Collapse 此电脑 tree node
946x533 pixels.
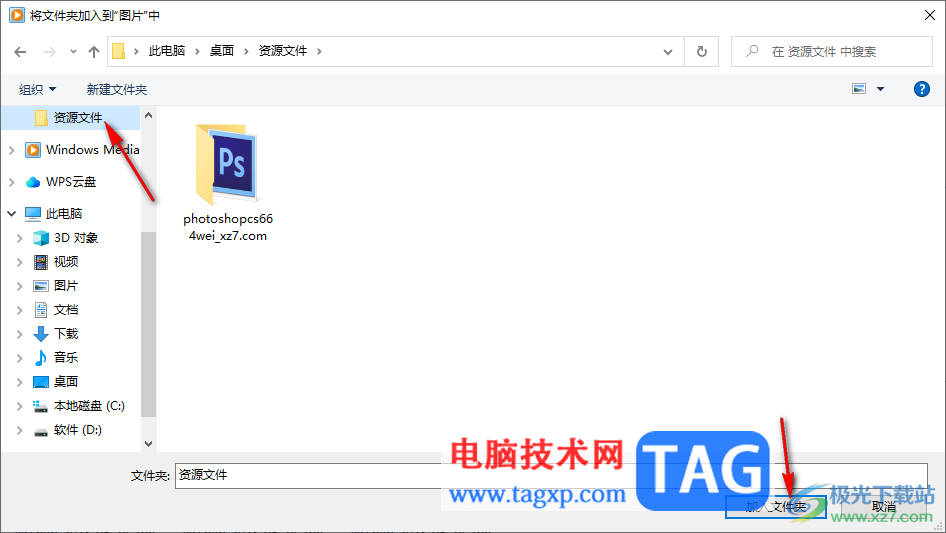[11, 214]
